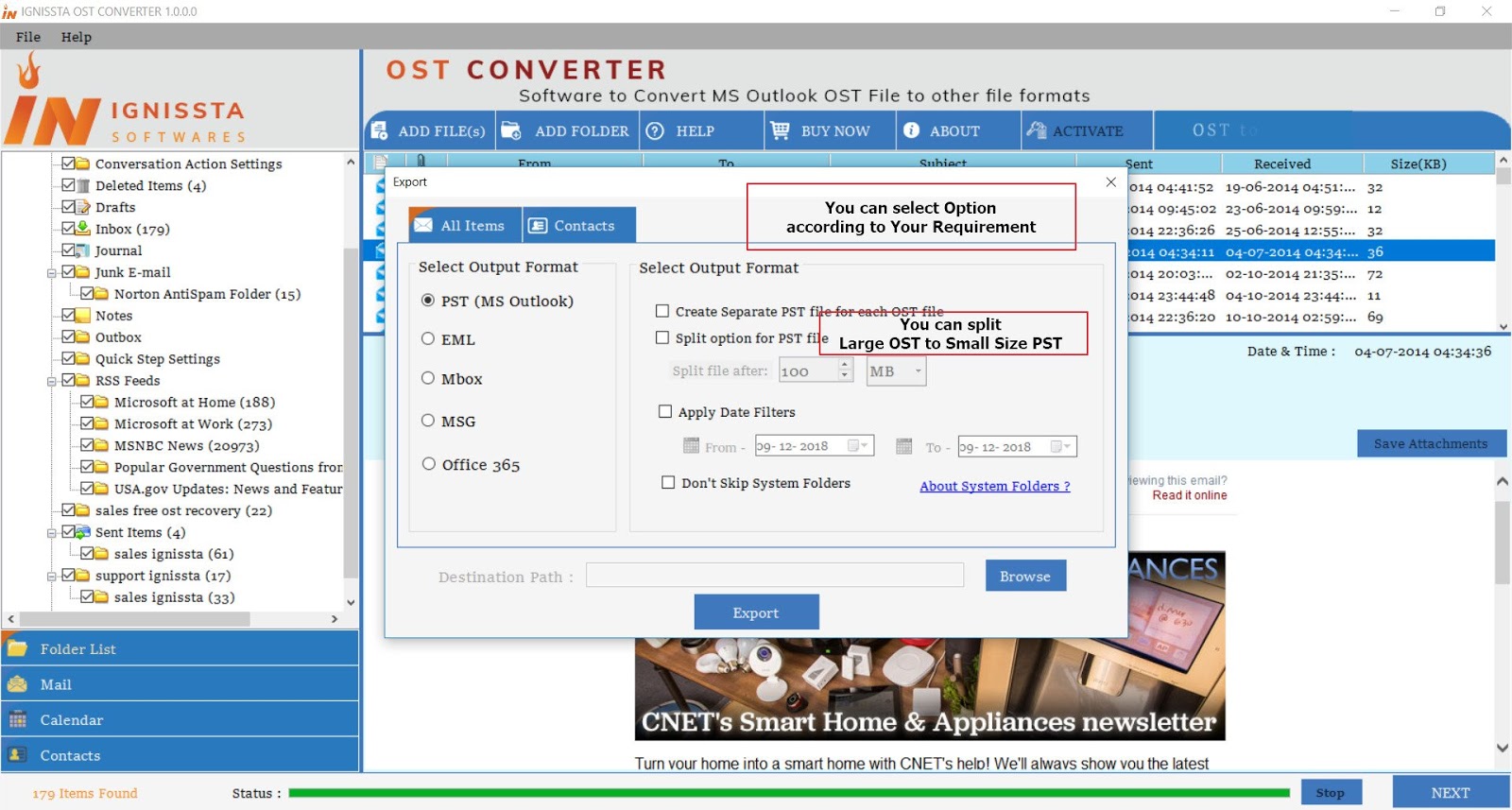
Task: Close the Export dialog
Action: [x=1111, y=181]
